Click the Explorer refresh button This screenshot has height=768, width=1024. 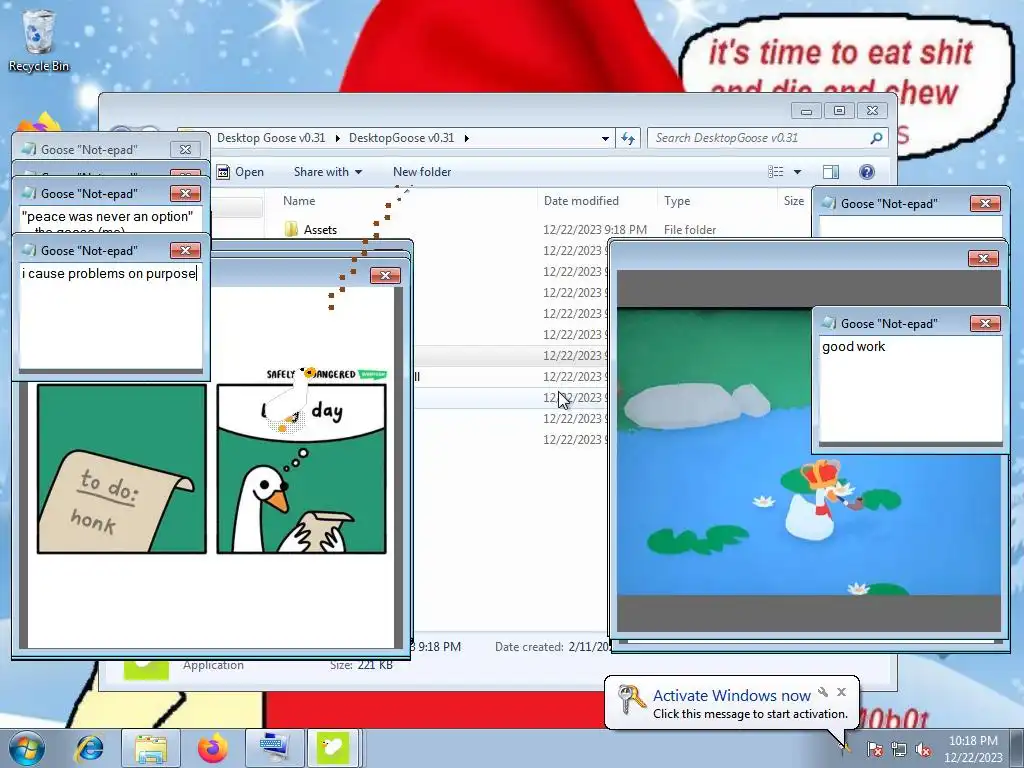[628, 138]
